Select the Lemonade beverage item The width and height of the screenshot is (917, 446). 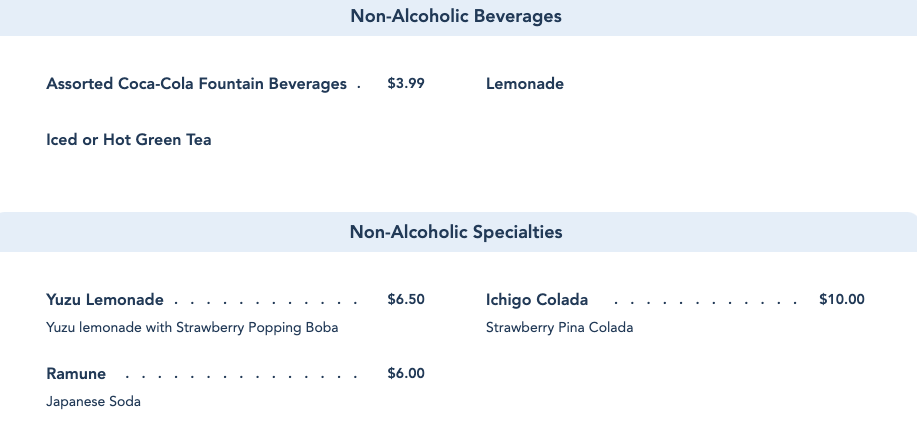point(525,84)
